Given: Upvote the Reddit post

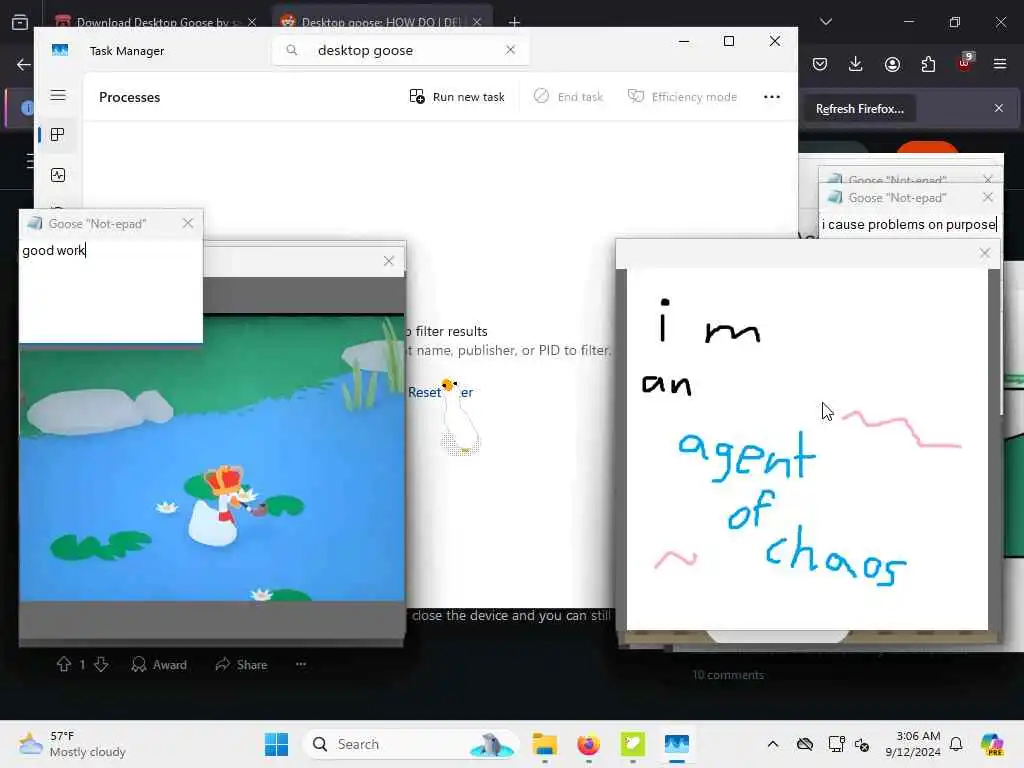Looking at the screenshot, I should [x=63, y=664].
